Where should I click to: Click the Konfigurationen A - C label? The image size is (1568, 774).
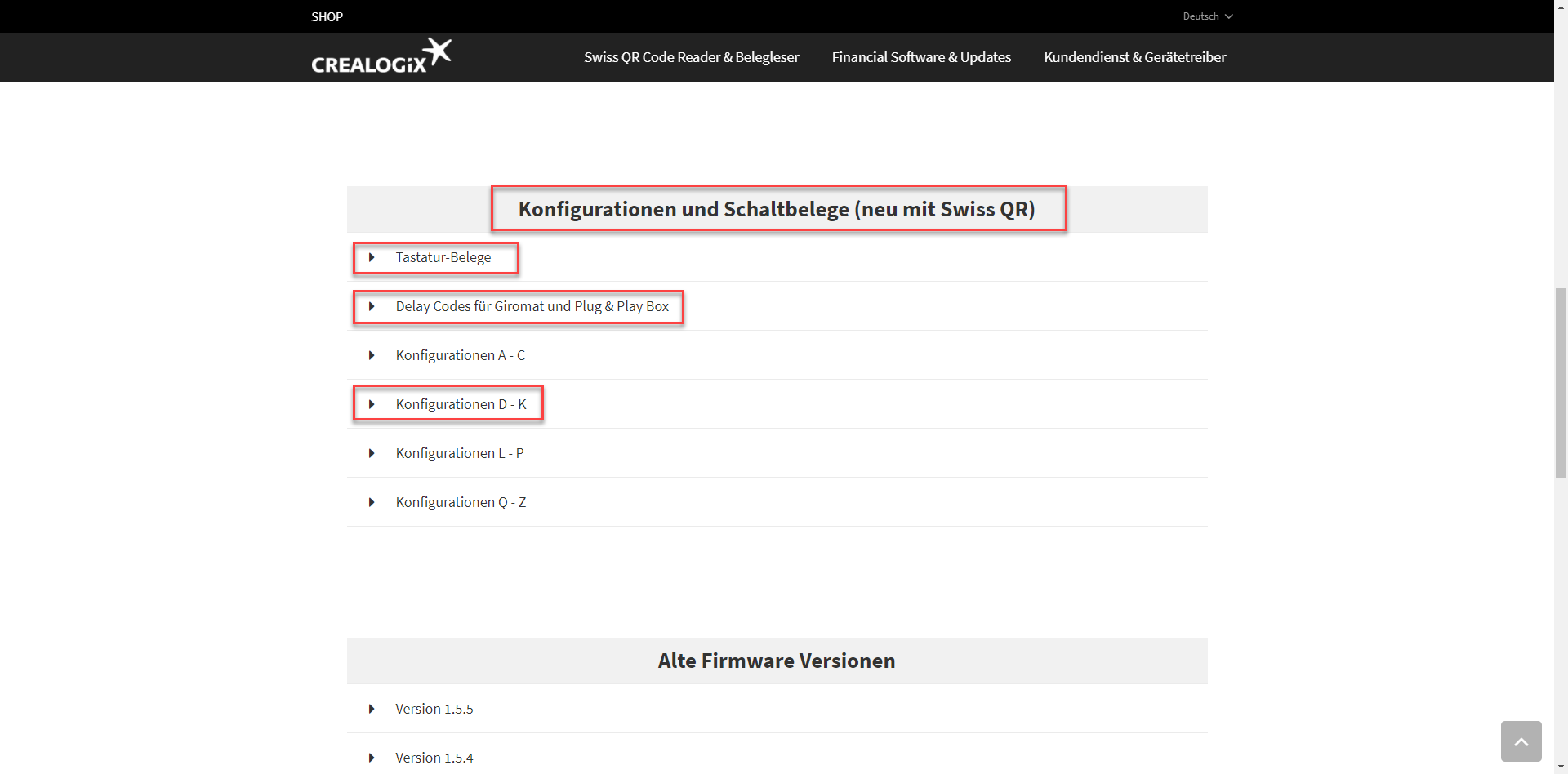coord(461,355)
